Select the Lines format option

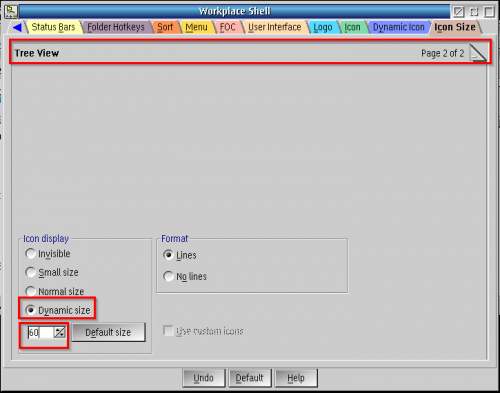tap(180, 255)
